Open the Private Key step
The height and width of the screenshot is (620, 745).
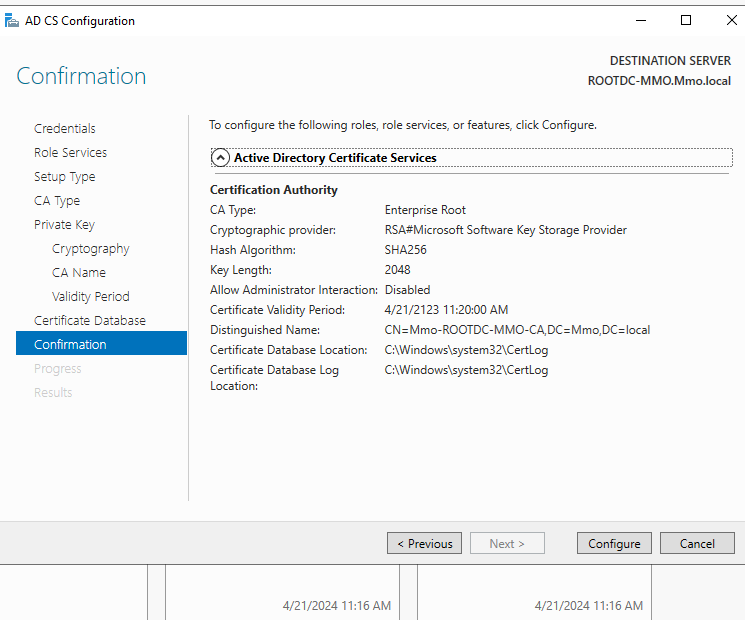[64, 225]
